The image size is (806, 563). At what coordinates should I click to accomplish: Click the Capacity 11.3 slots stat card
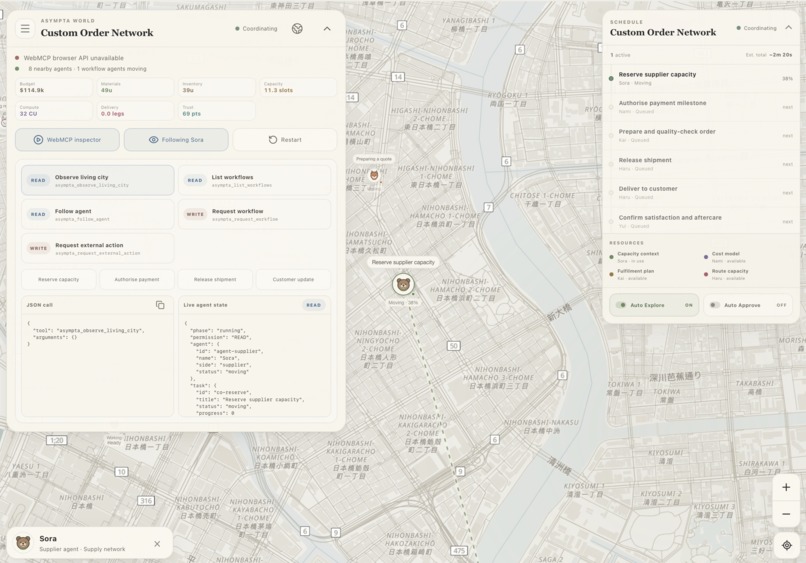298,87
